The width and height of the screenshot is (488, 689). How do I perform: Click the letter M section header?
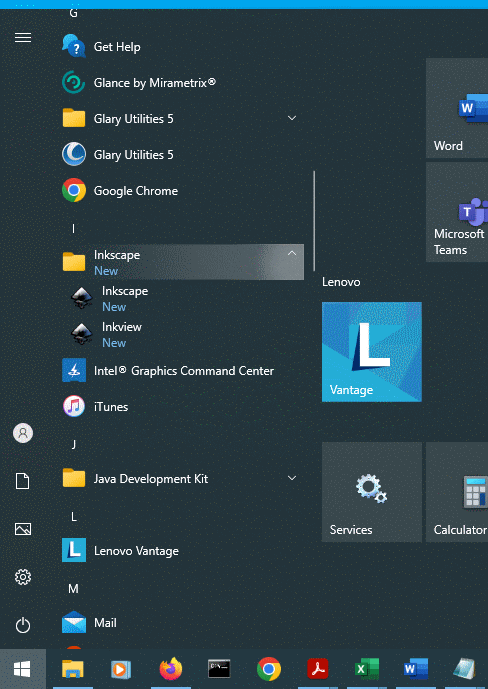point(73,588)
